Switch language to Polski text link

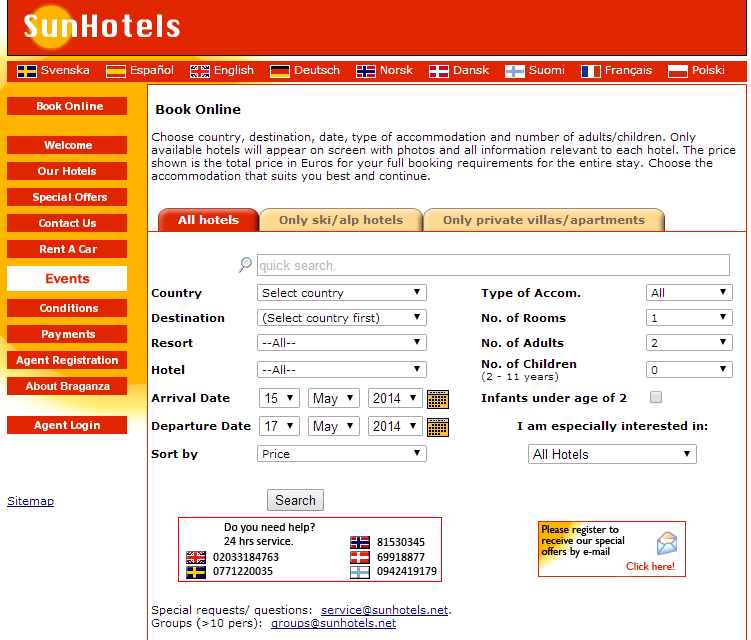tap(708, 70)
